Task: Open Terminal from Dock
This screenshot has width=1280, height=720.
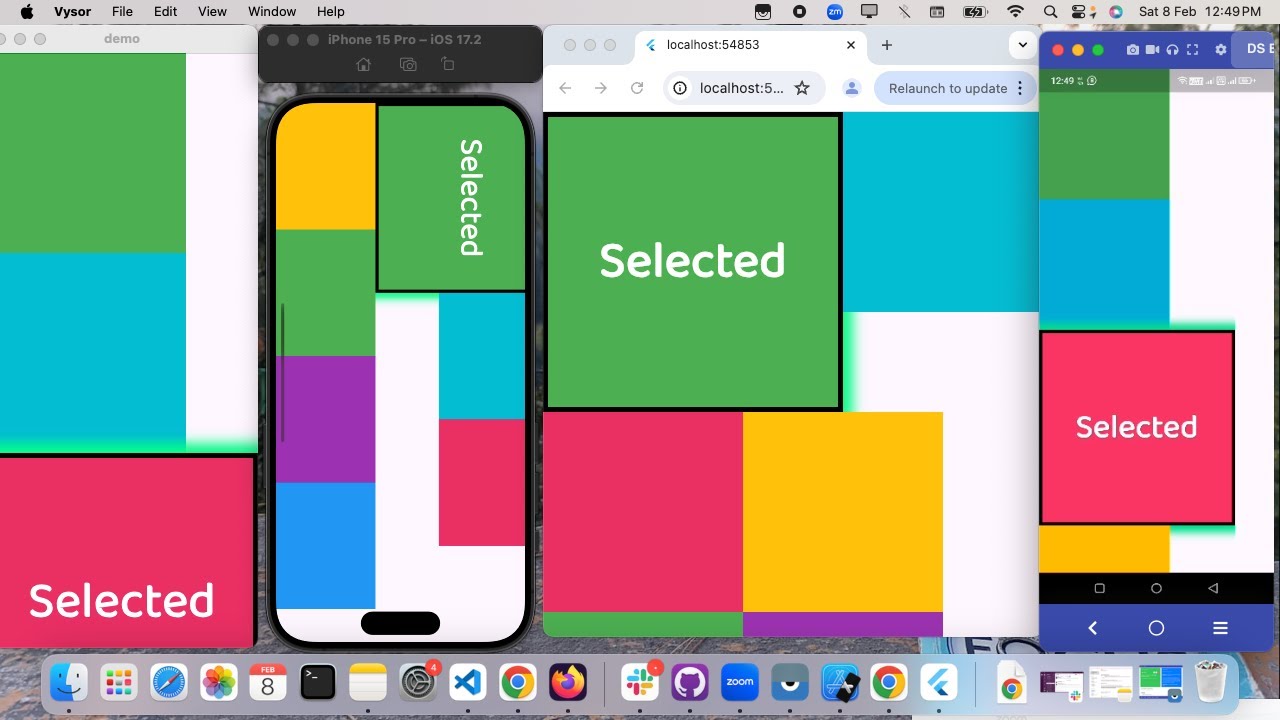Action: click(318, 683)
